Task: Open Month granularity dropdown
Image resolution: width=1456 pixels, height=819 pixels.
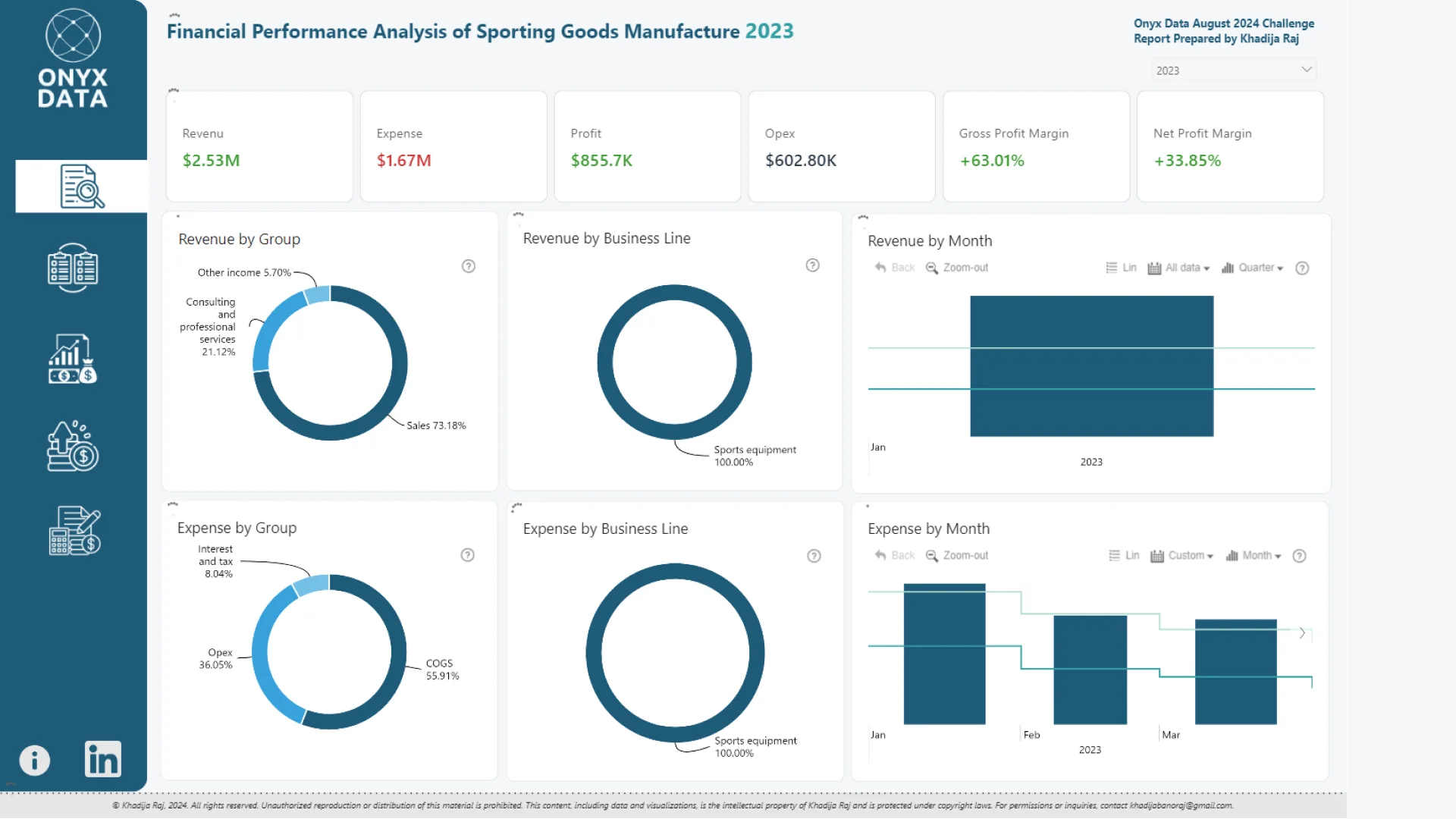Action: (x=1254, y=555)
